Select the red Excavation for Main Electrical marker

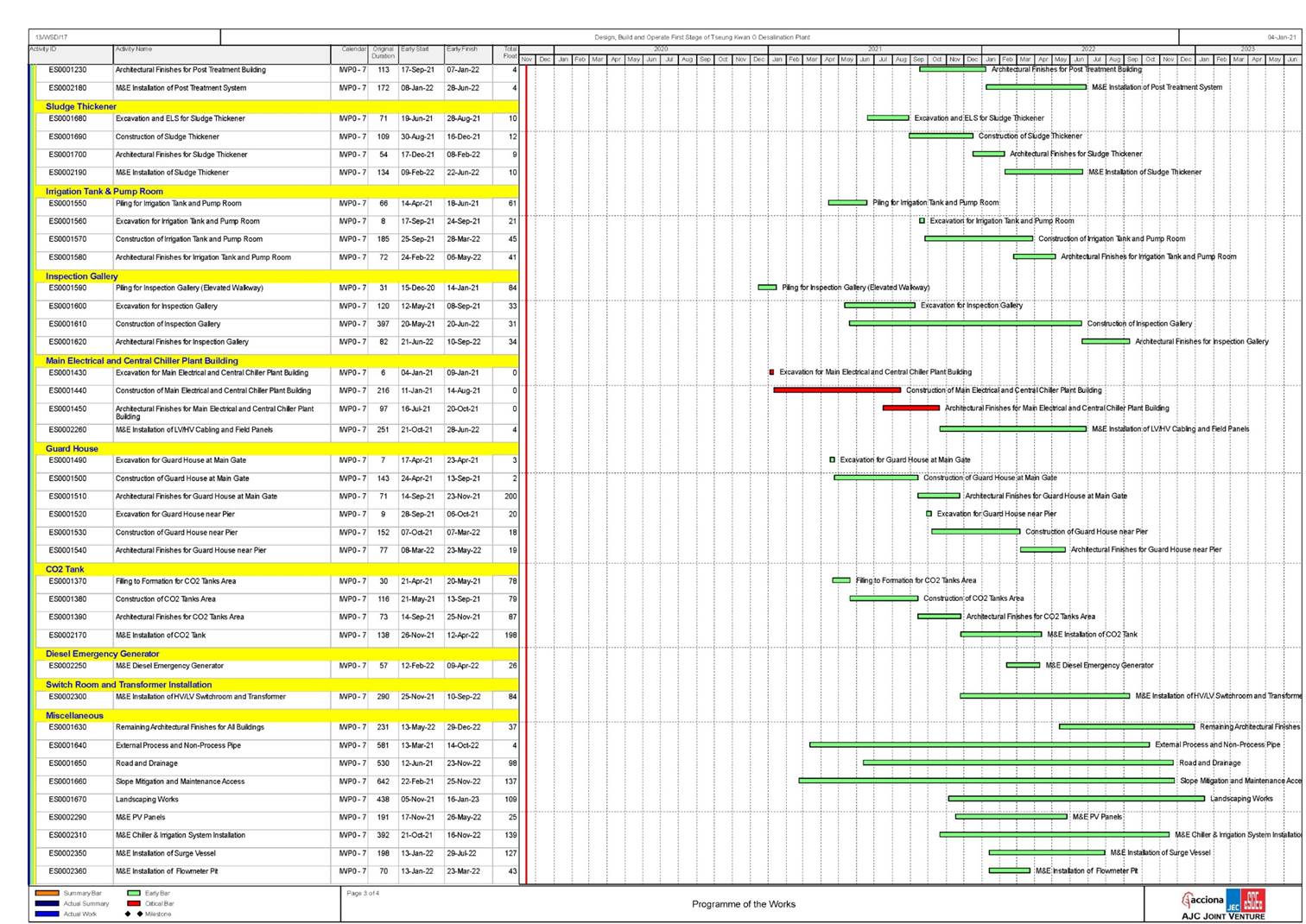(x=771, y=372)
